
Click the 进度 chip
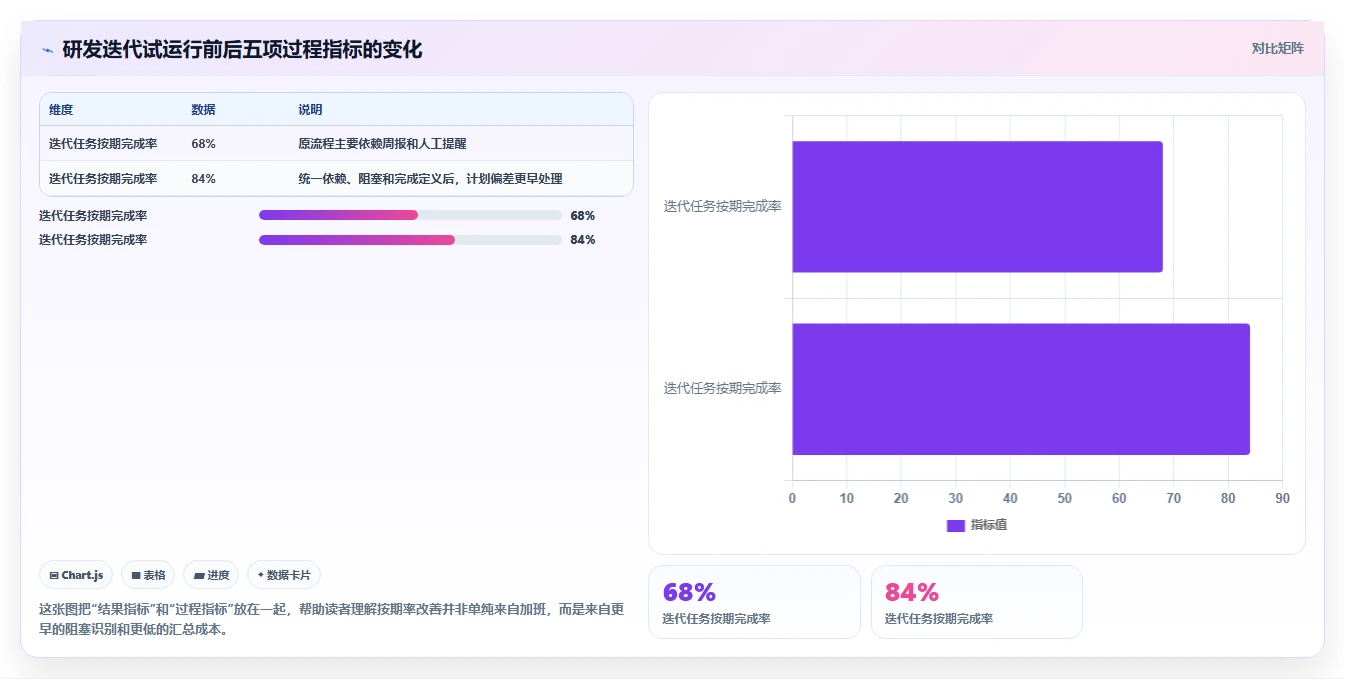[211, 575]
